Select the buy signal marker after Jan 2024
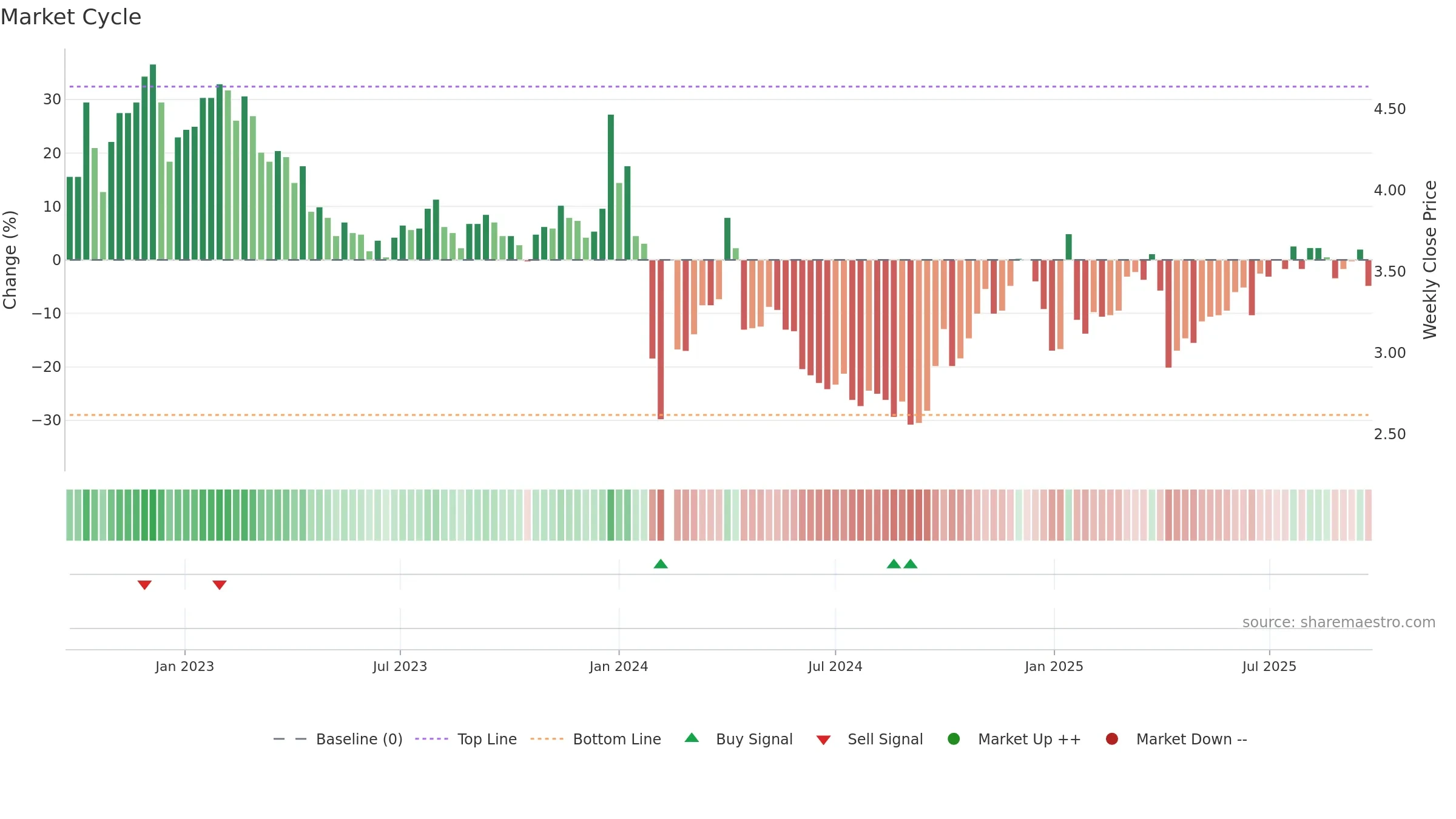This screenshot has height=819, width=1456. (x=661, y=564)
